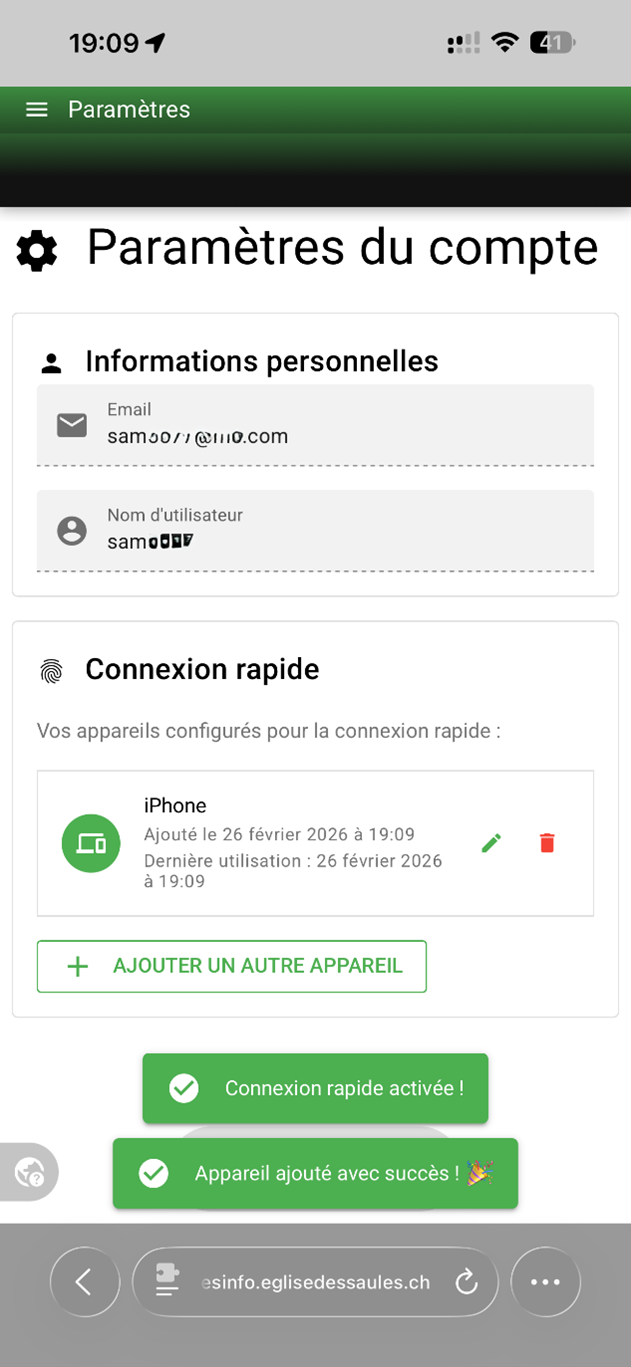Tap the envelope icon in Email field
The height and width of the screenshot is (1367, 631).
(72, 426)
